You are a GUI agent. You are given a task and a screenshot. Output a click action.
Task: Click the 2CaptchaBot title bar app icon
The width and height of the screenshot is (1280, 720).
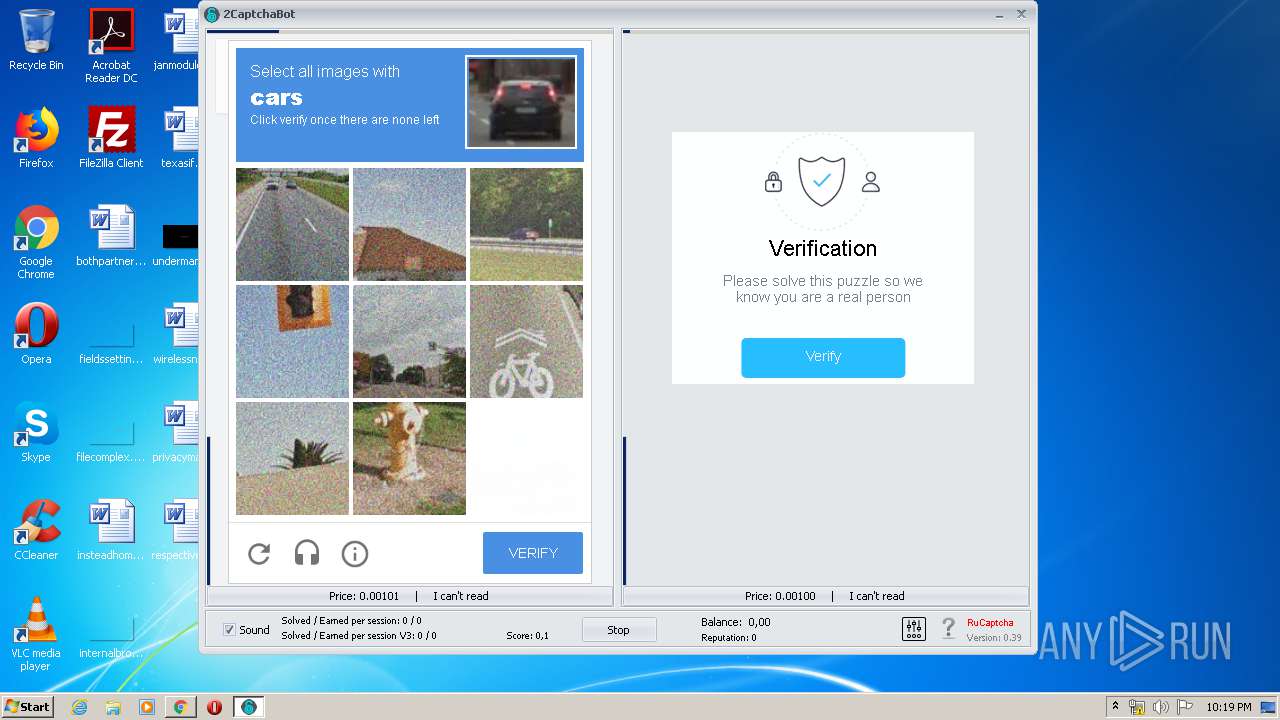(212, 14)
